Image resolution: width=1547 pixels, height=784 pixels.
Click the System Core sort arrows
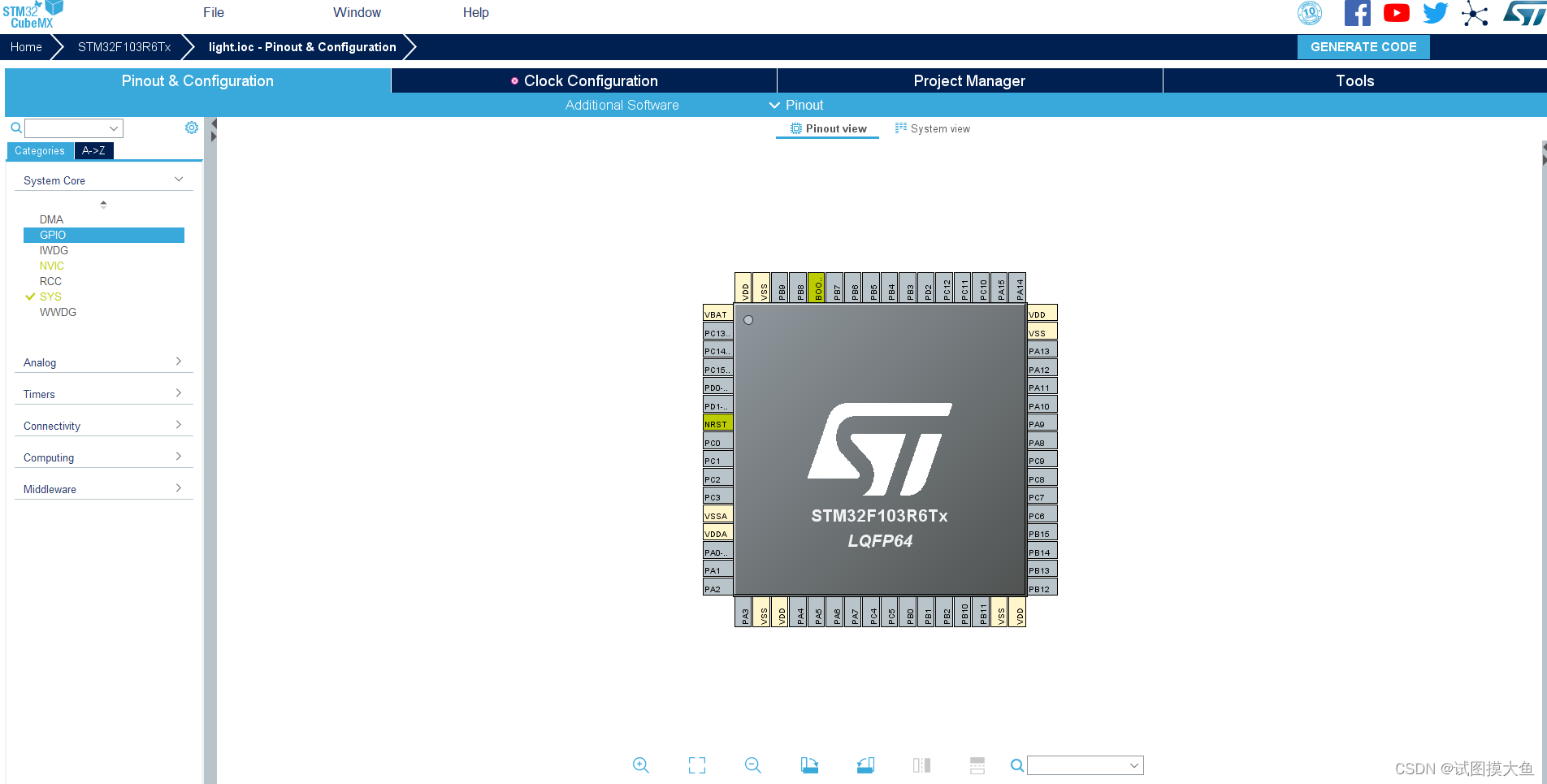pyautogui.click(x=103, y=204)
